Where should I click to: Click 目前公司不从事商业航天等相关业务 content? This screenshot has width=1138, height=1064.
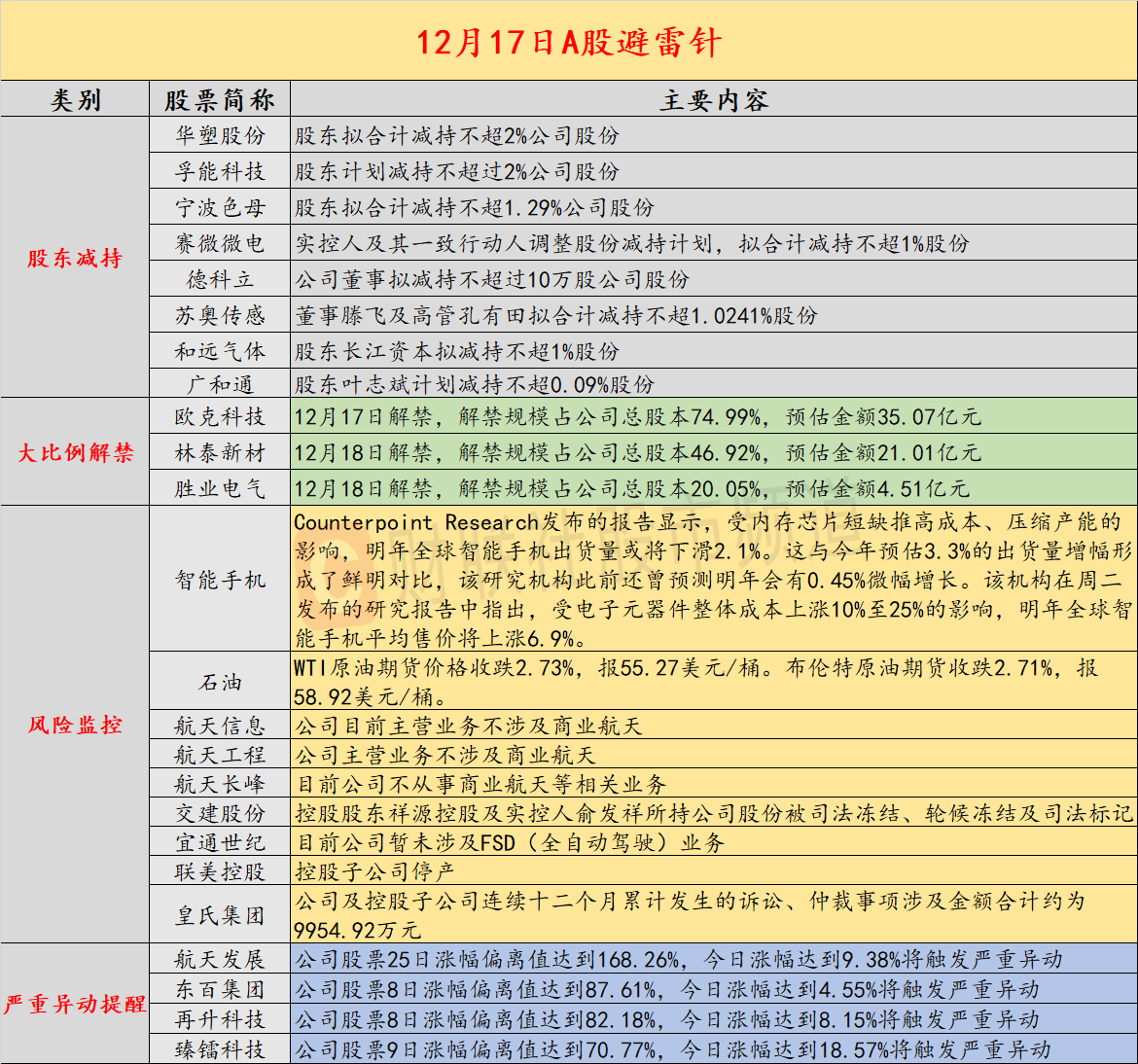(714, 783)
